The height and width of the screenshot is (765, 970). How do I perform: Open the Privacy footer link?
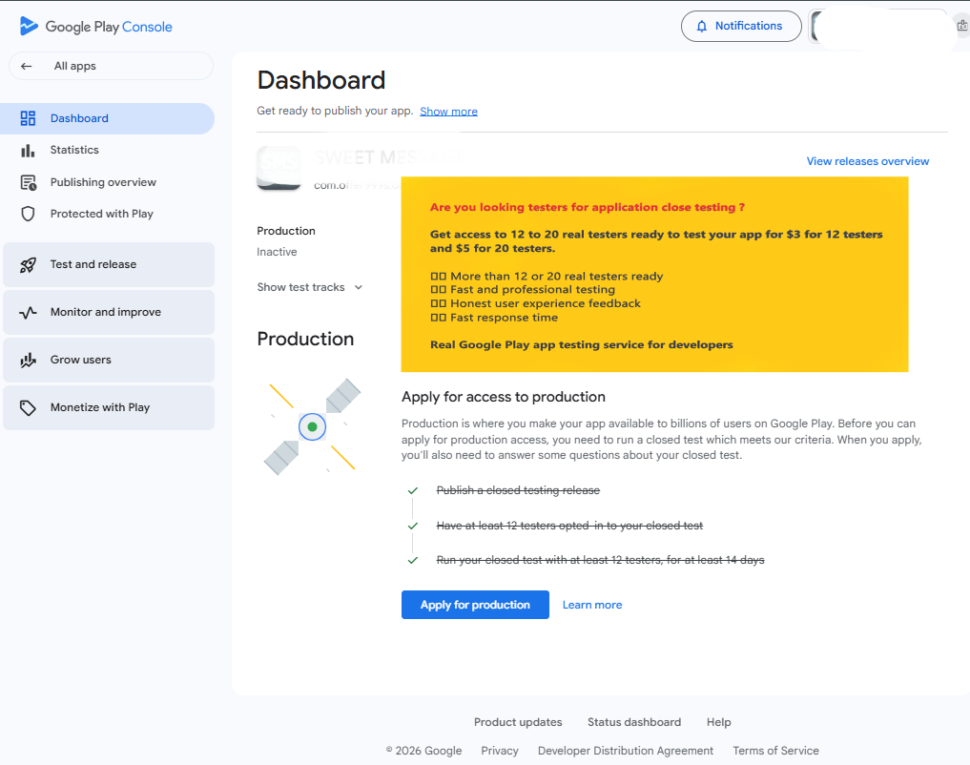coord(500,751)
